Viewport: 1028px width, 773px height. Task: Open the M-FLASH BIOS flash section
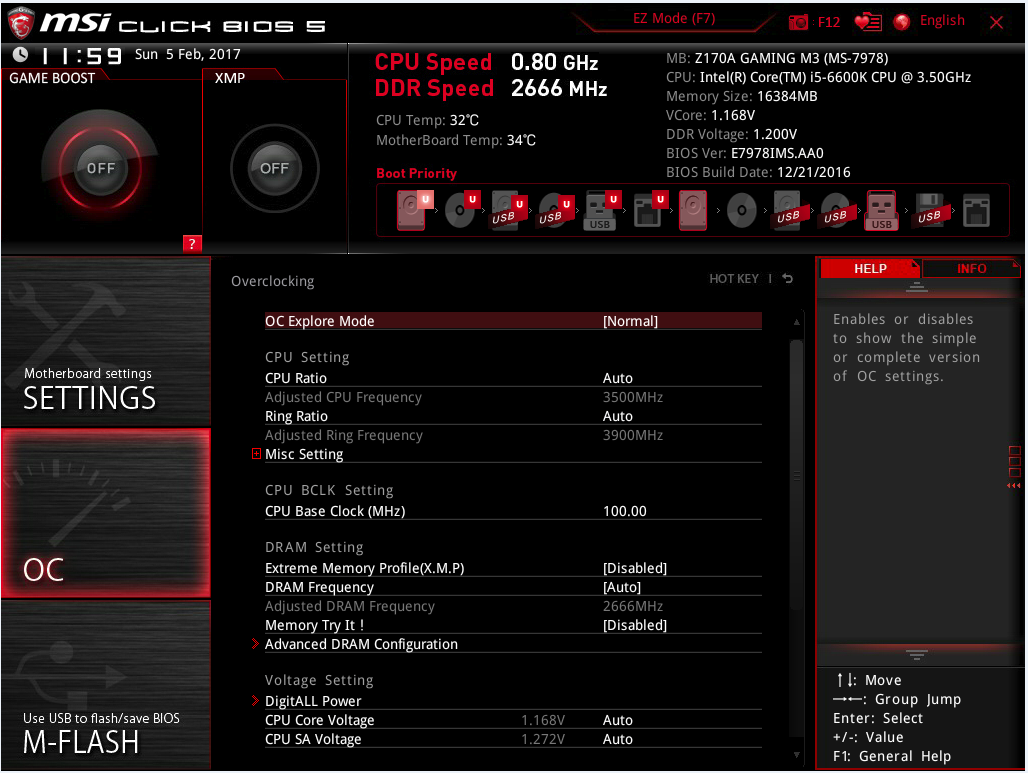coord(106,685)
